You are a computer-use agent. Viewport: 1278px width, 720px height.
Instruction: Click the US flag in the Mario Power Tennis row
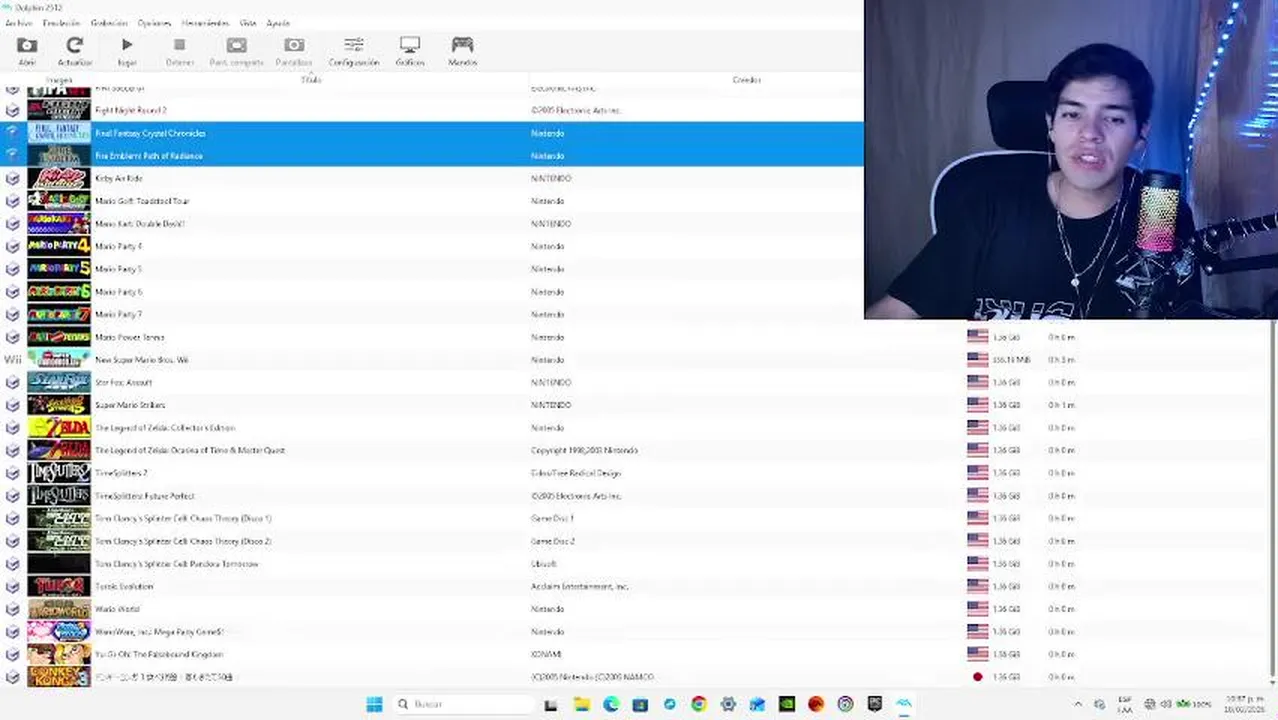[977, 337]
